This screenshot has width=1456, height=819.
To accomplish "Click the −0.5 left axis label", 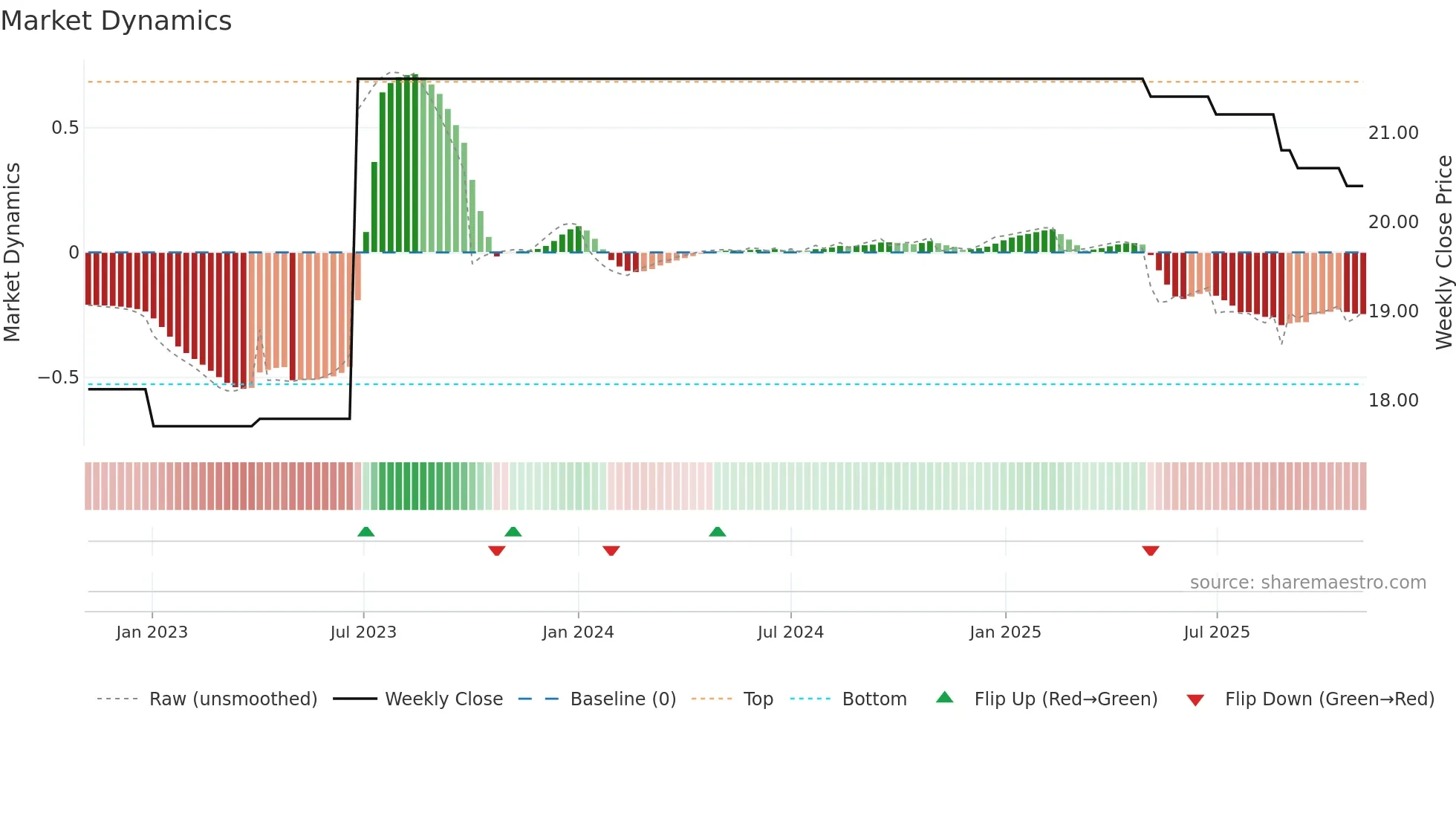I will click(x=58, y=378).
